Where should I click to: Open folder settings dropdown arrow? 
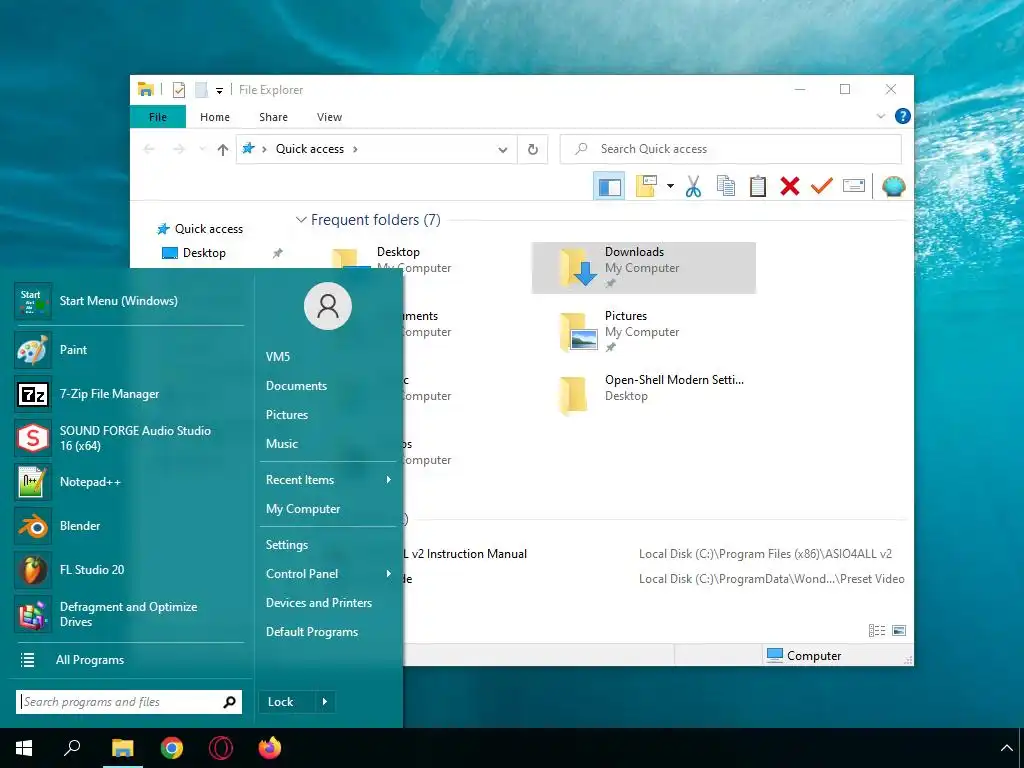pyautogui.click(x=670, y=187)
